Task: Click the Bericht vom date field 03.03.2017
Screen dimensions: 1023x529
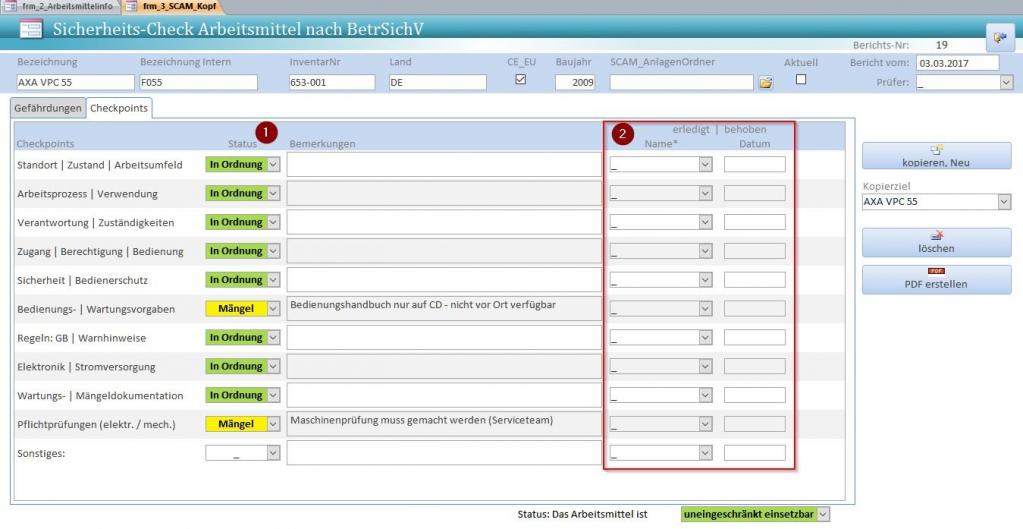Action: (958, 63)
